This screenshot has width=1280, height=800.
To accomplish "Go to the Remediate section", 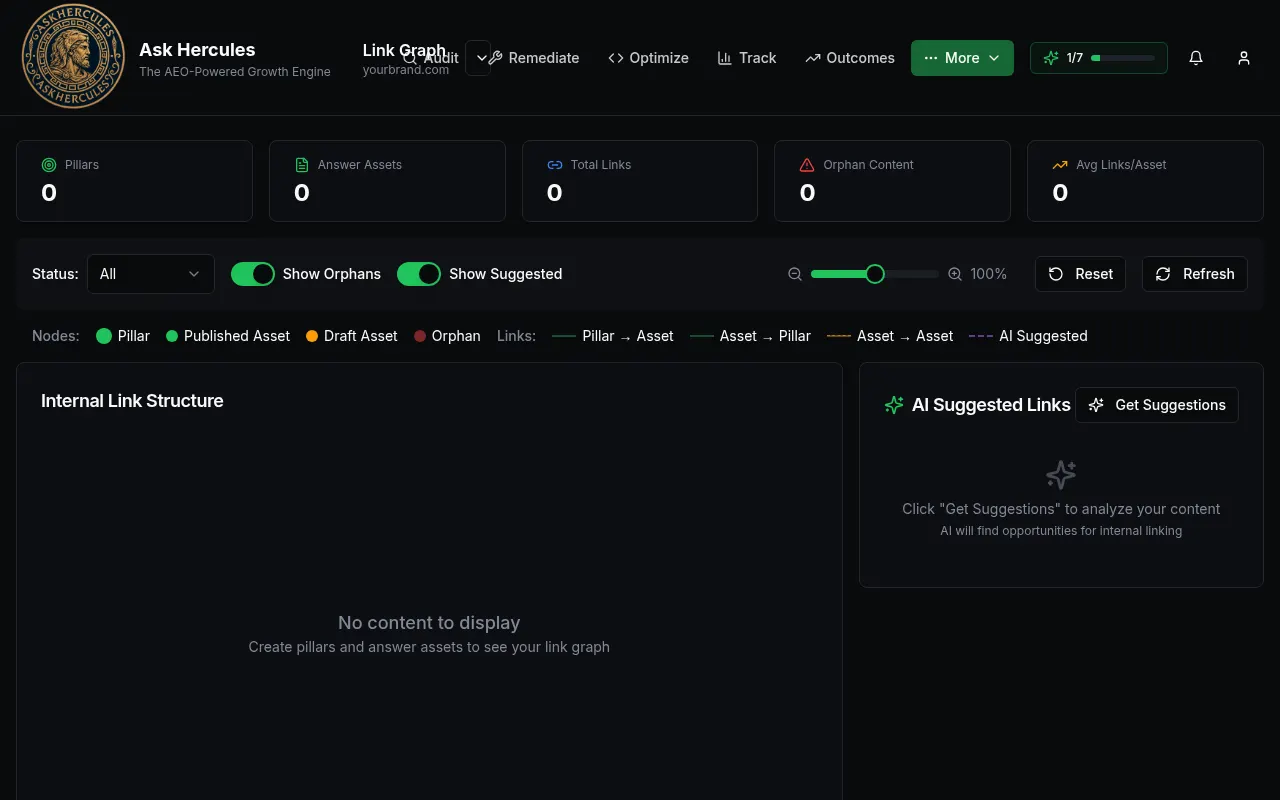I will click(x=533, y=58).
